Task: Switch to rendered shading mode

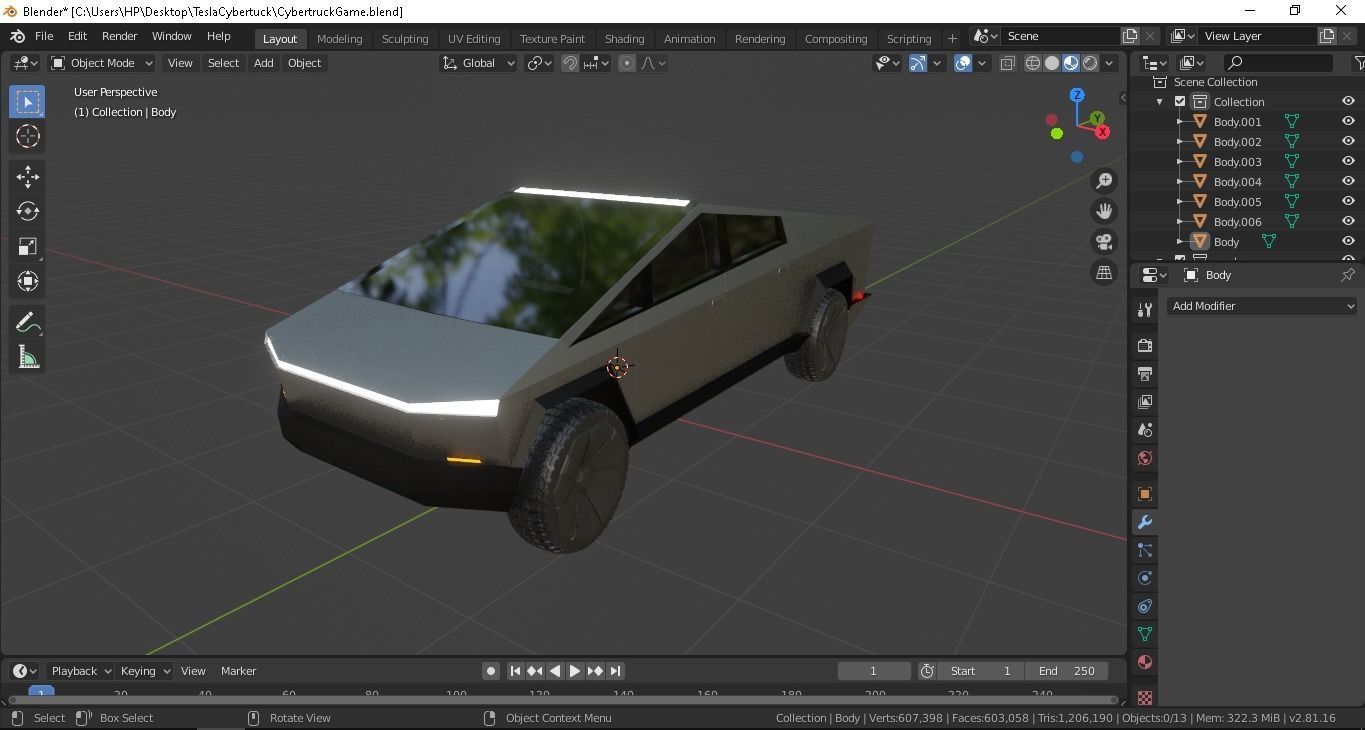Action: point(1090,63)
